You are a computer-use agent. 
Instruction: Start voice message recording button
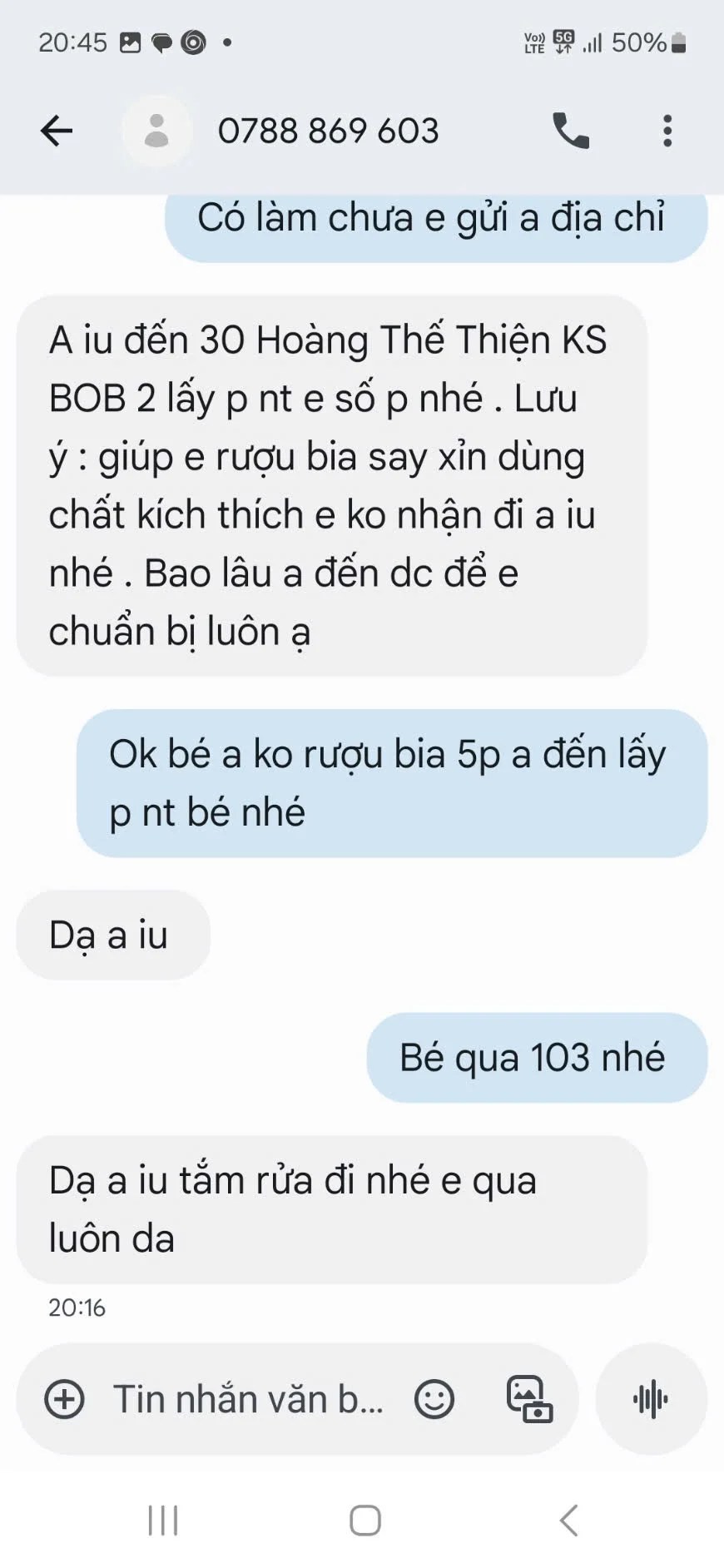tap(651, 1398)
